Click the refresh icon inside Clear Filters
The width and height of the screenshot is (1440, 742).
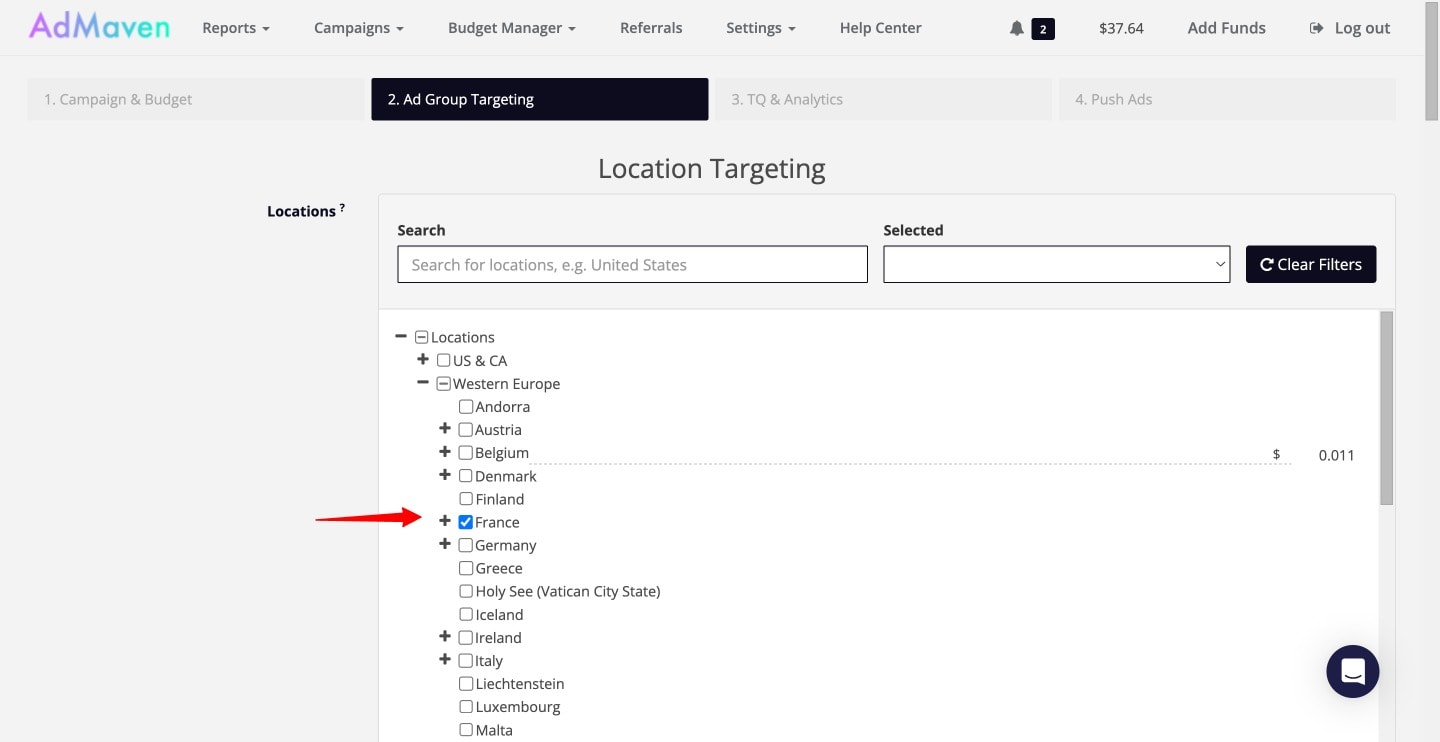[x=1266, y=264]
